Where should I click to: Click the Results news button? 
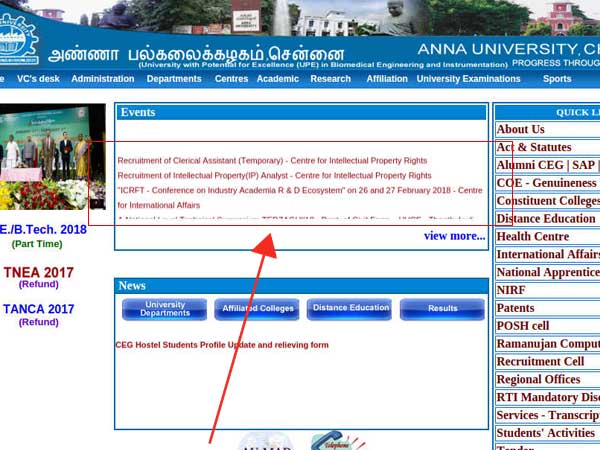click(x=442, y=309)
